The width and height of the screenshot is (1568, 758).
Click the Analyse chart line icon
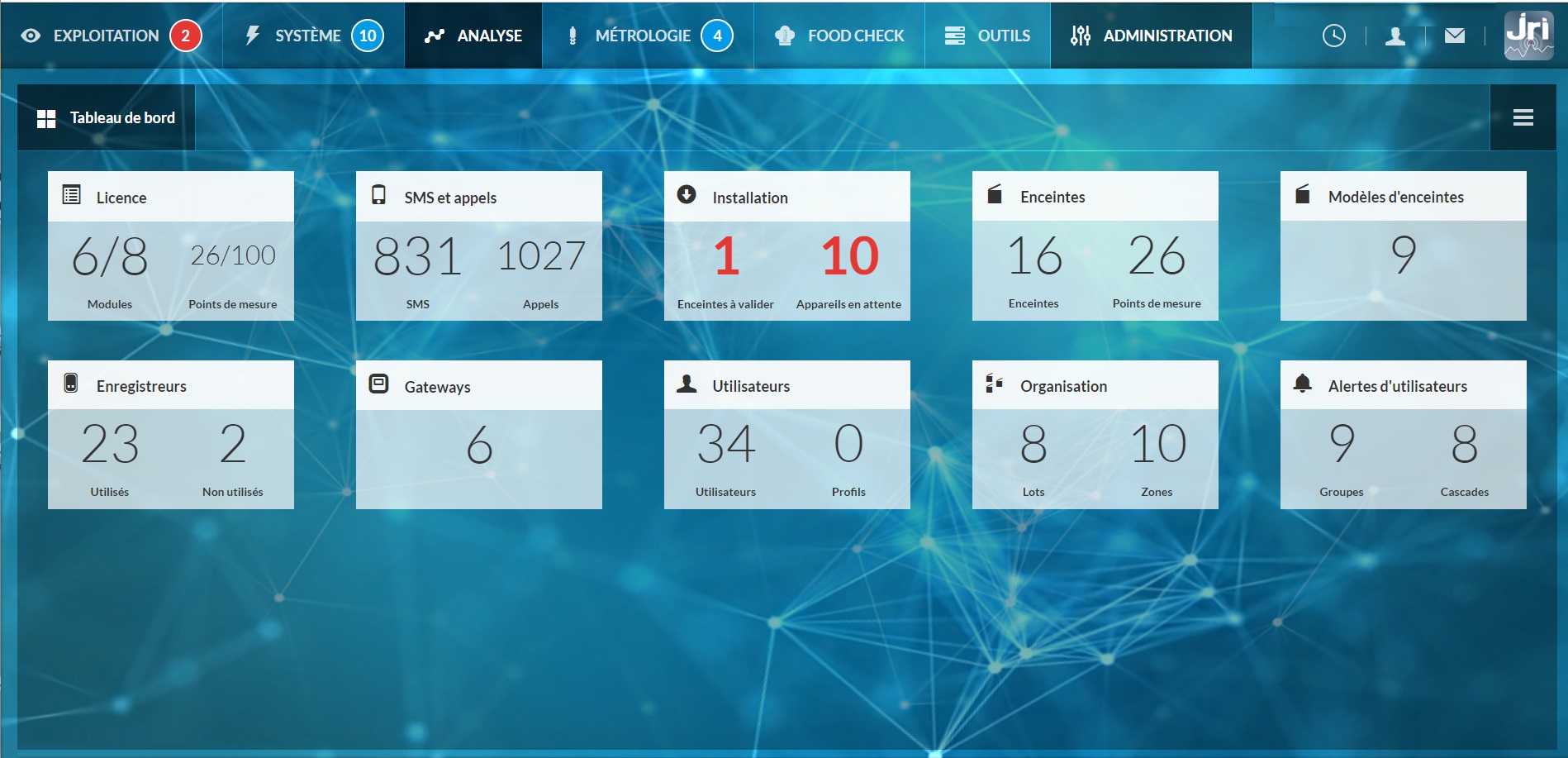tap(435, 36)
